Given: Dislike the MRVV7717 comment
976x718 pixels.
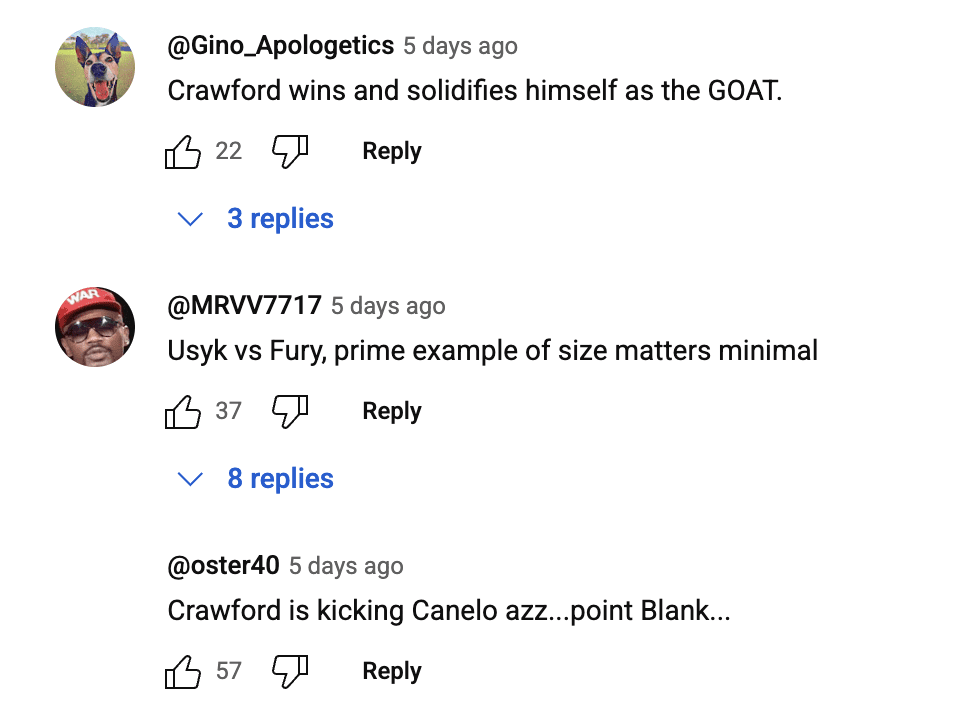Looking at the screenshot, I should click(290, 412).
